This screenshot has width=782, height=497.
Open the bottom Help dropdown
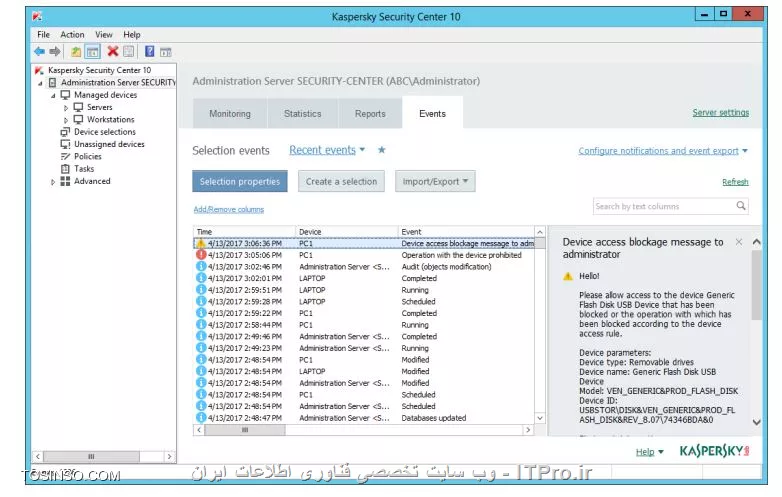click(x=649, y=452)
